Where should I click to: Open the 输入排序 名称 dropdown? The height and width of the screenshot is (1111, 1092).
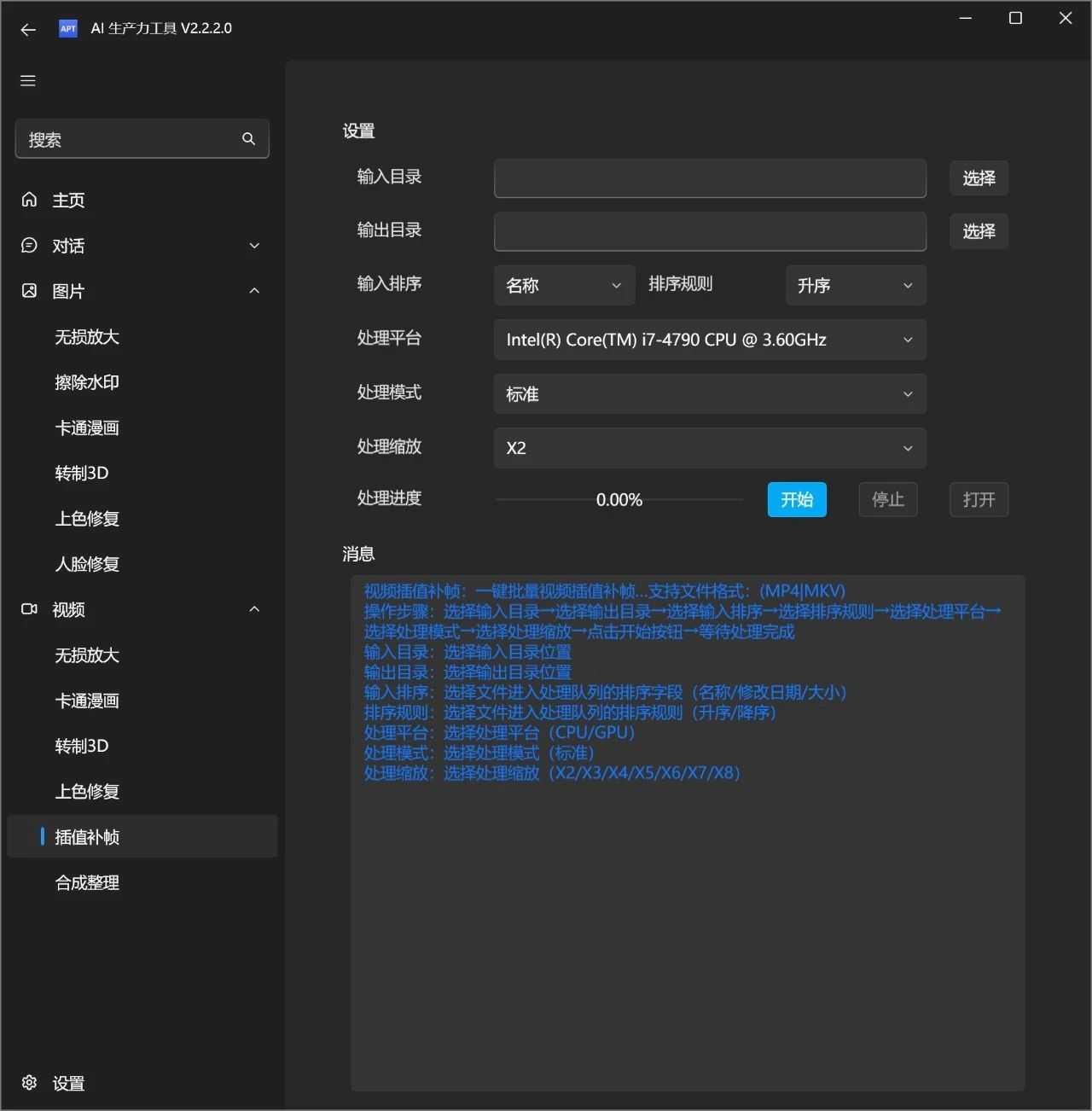pyautogui.click(x=564, y=285)
